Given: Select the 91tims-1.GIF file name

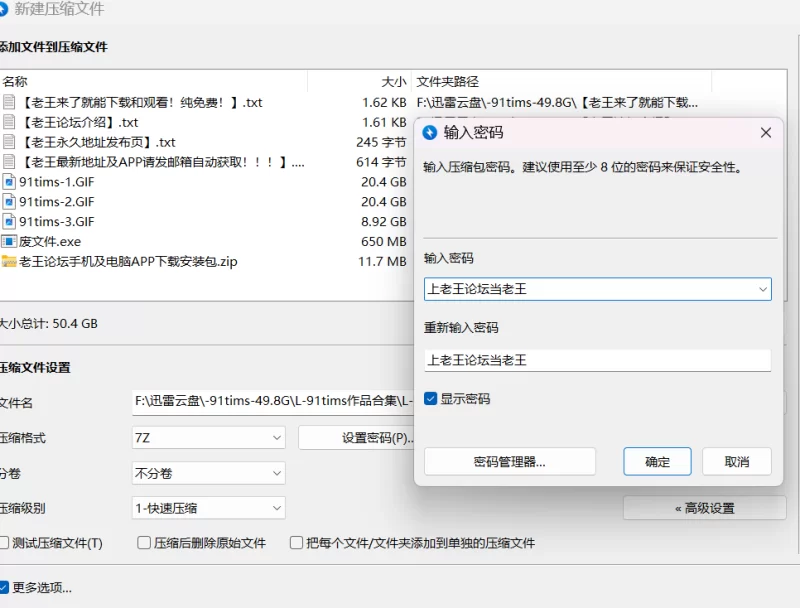Looking at the screenshot, I should click(x=57, y=182).
